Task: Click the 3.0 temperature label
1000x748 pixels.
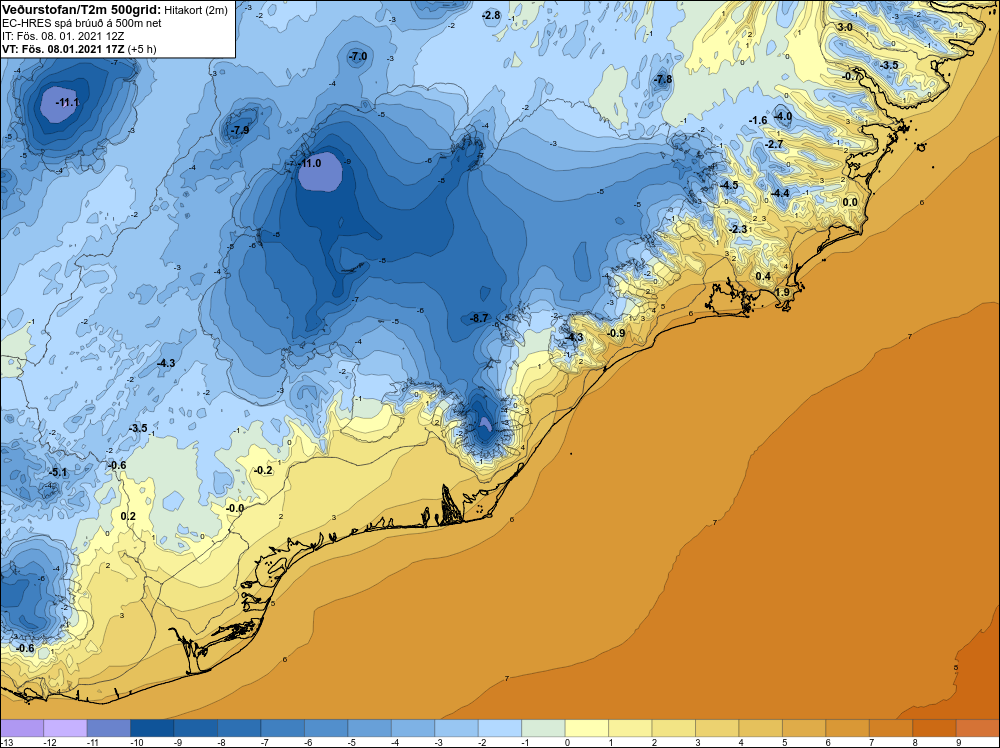Action: coord(844,27)
